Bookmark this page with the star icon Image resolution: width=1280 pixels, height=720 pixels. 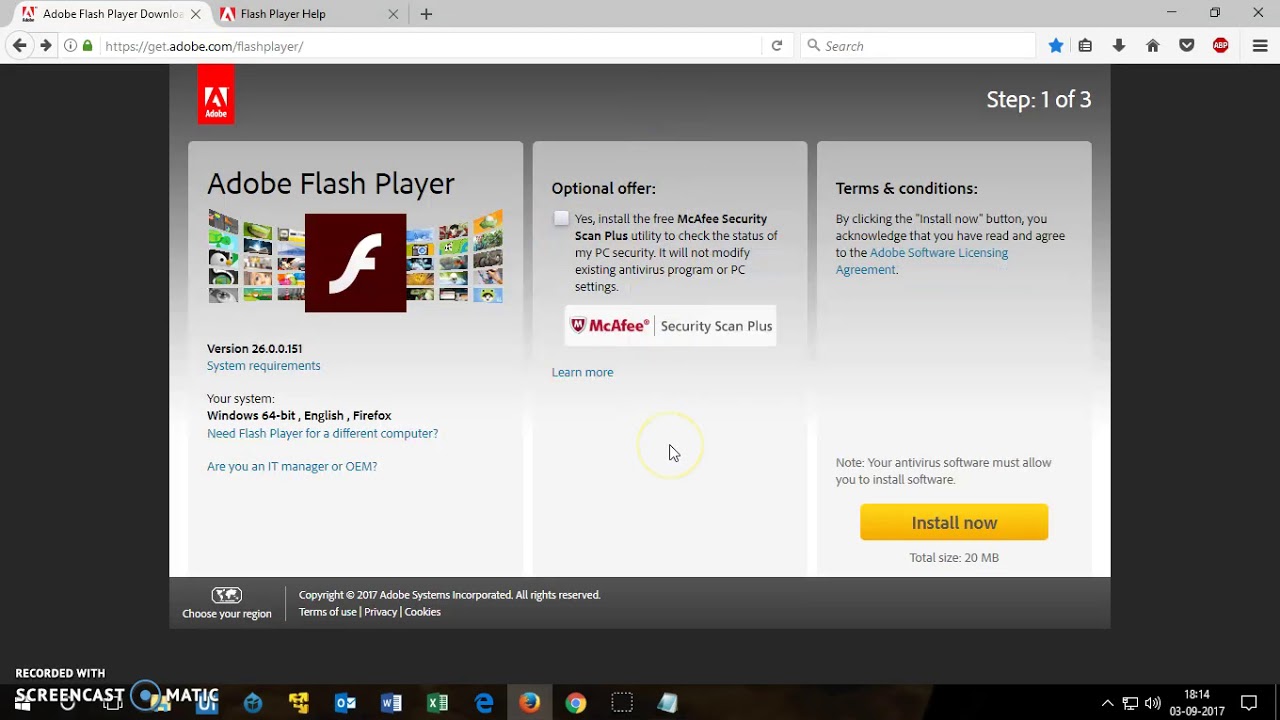pos(1056,46)
